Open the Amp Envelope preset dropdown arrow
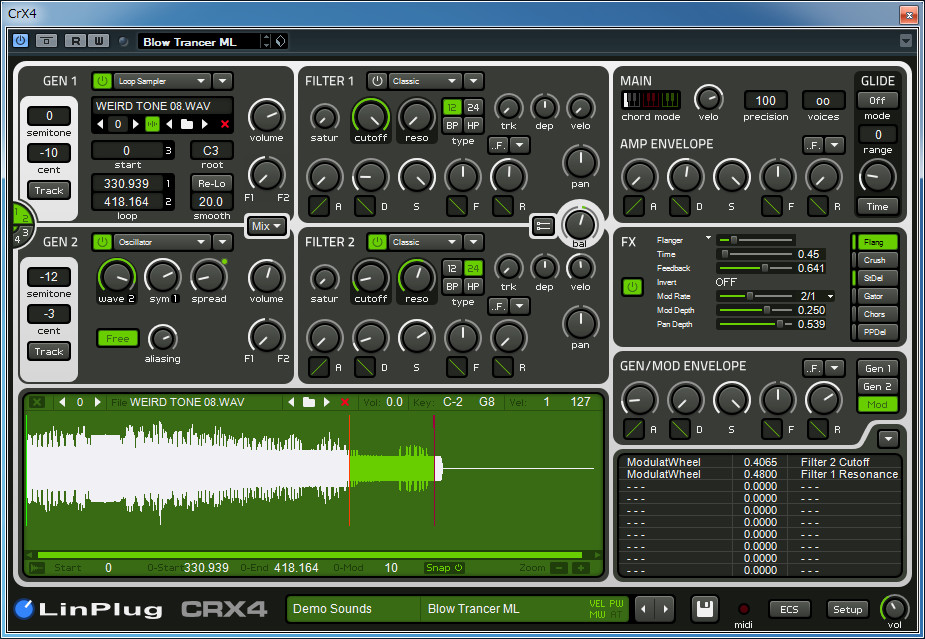Image resolution: width=925 pixels, height=639 pixels. [x=835, y=145]
